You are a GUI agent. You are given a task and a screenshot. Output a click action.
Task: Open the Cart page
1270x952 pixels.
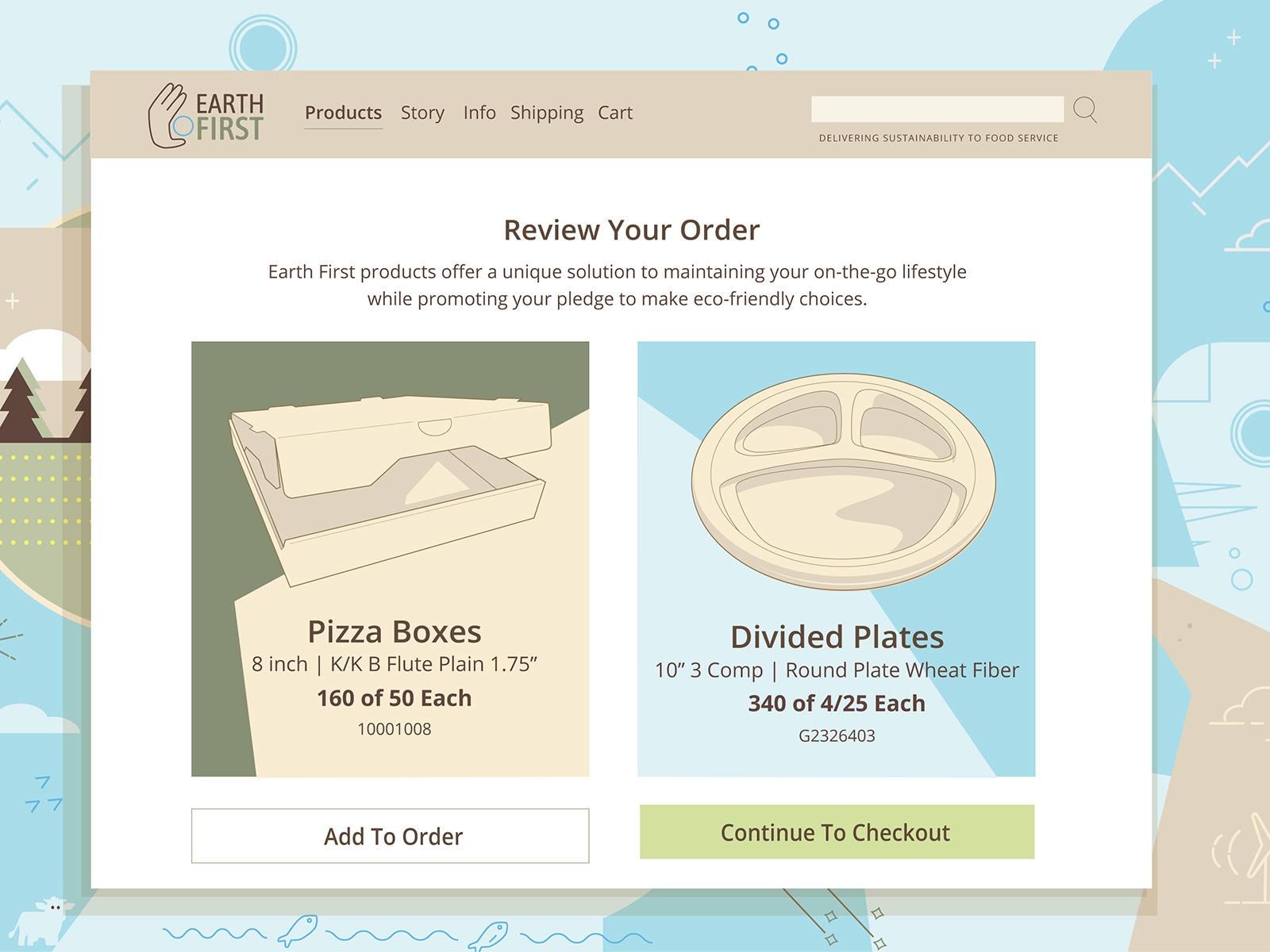coord(615,113)
